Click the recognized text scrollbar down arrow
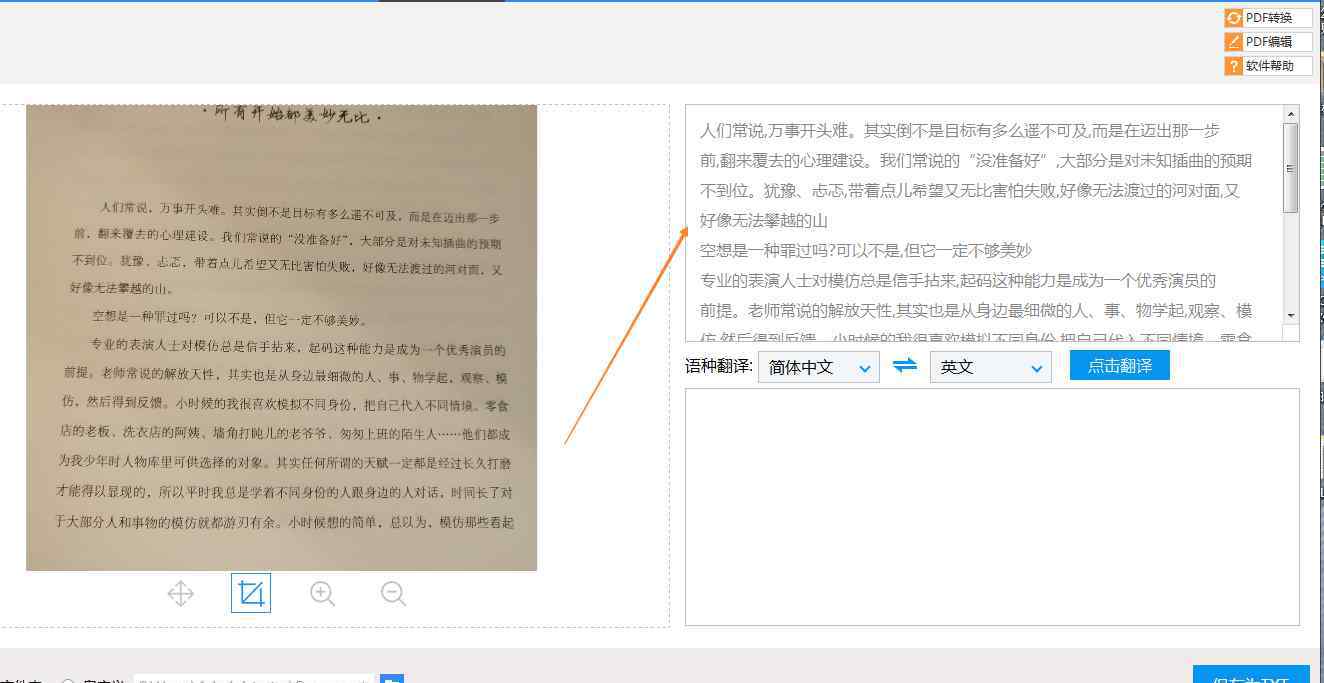 click(1291, 315)
